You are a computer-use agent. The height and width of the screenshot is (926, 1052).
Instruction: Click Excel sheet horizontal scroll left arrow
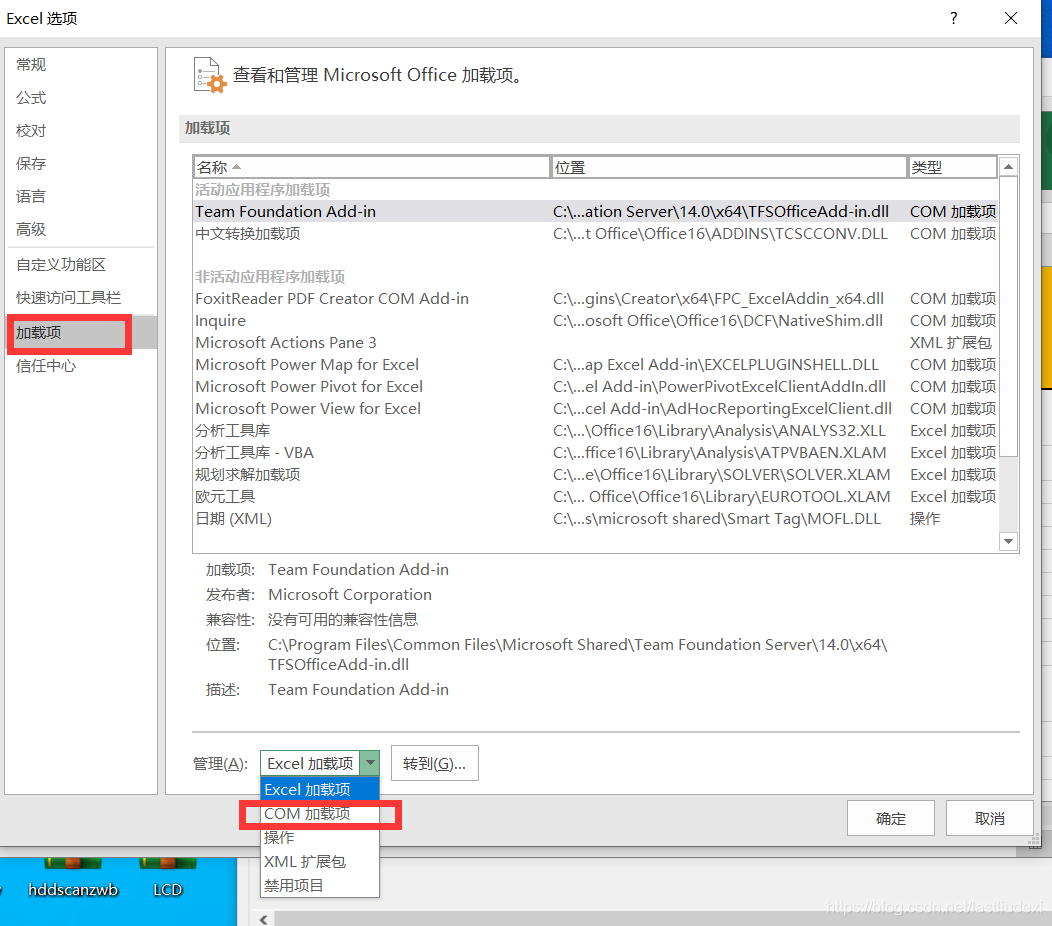click(x=264, y=919)
